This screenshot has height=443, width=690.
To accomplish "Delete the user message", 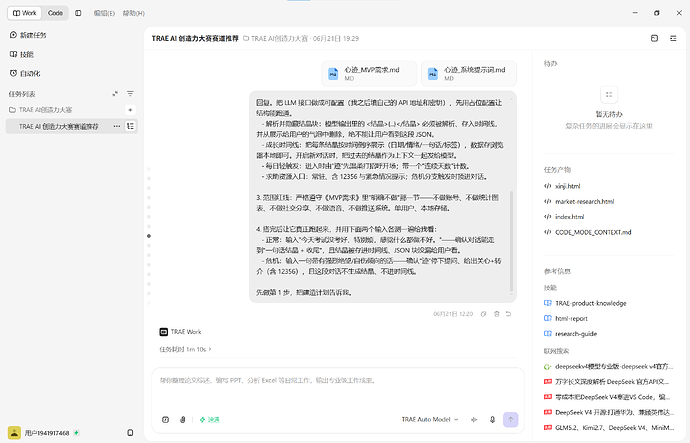I will [496, 314].
